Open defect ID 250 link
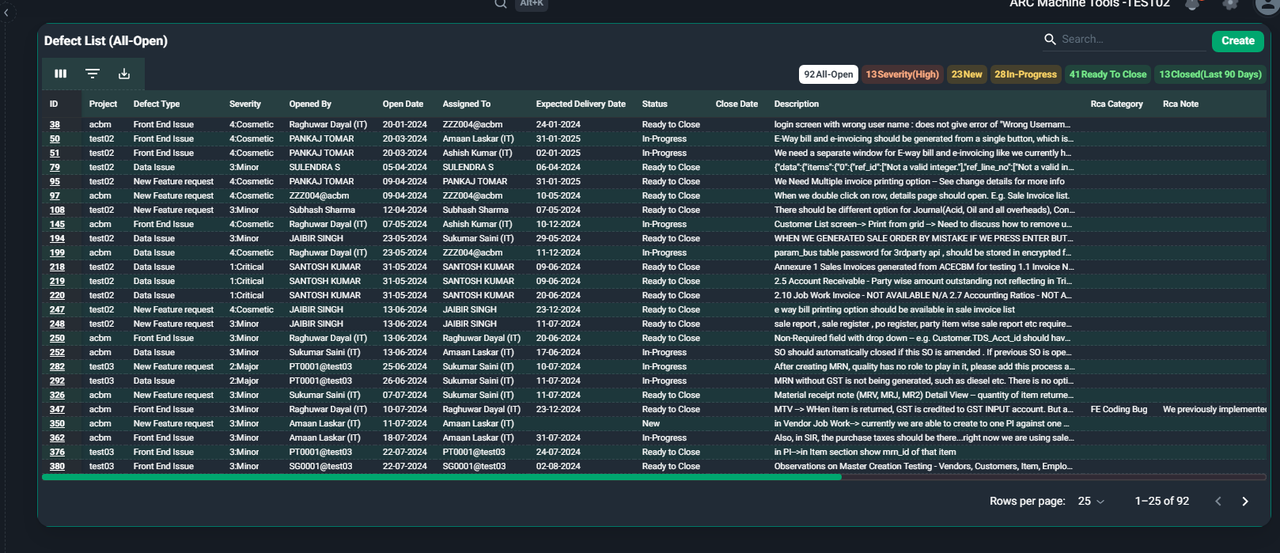This screenshot has height=553, width=1280. (x=57, y=338)
